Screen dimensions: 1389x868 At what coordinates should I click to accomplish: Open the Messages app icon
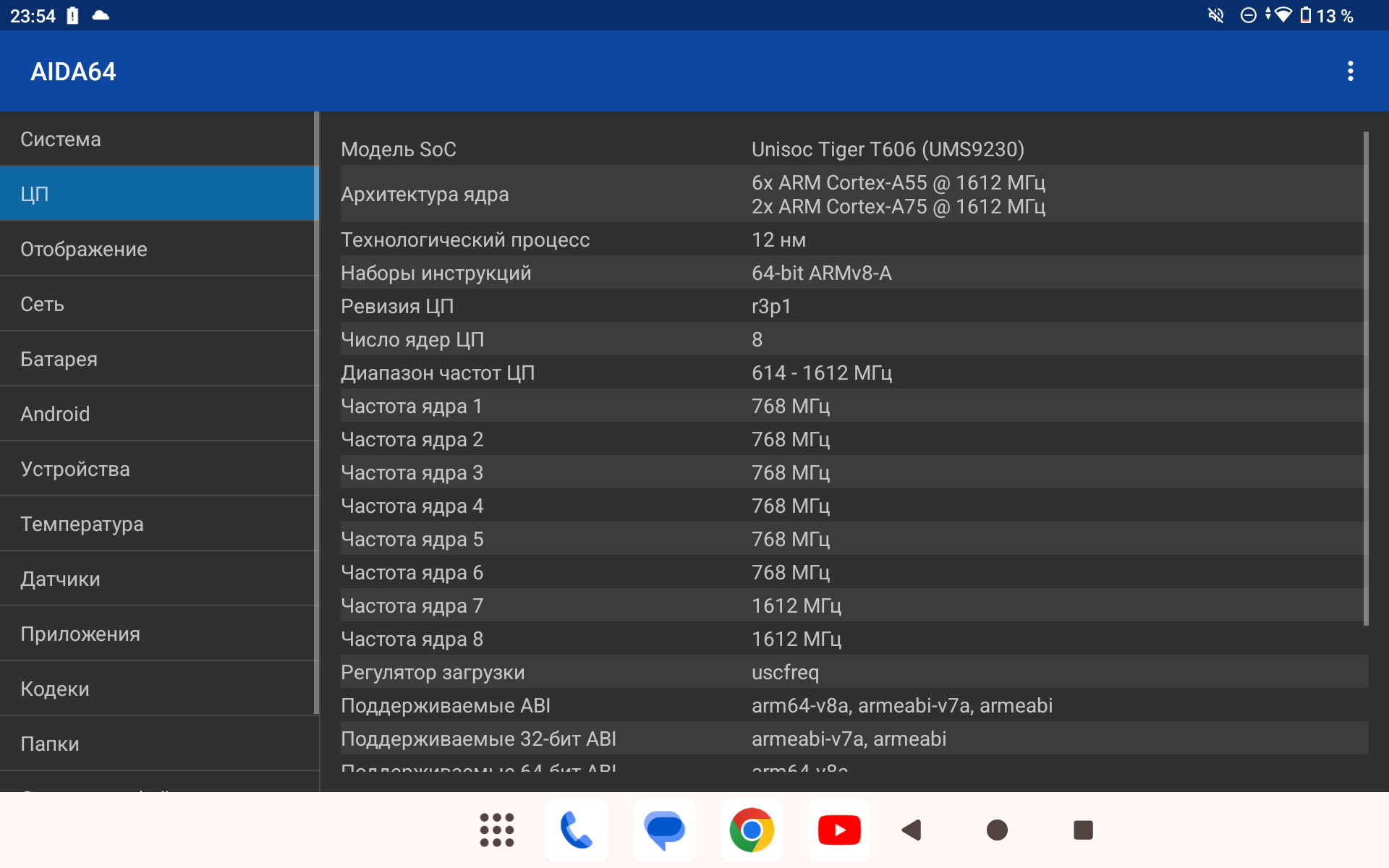[664, 830]
